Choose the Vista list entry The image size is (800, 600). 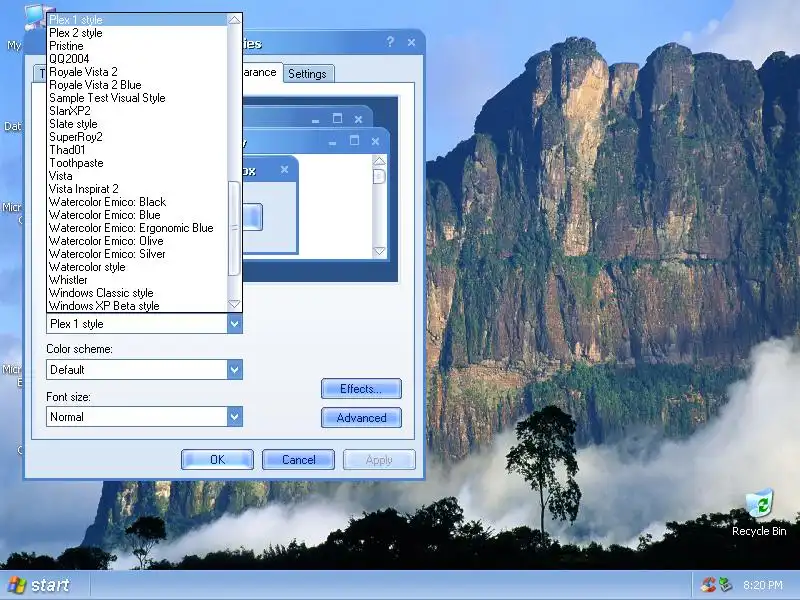click(x=137, y=176)
